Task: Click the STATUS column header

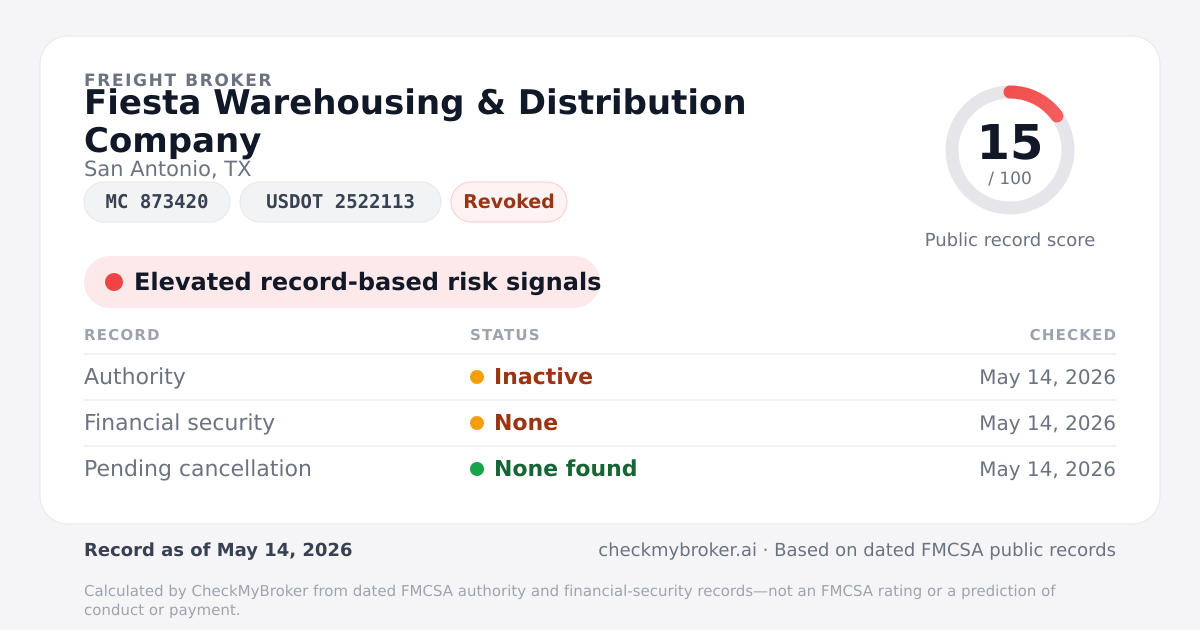Action: click(505, 335)
